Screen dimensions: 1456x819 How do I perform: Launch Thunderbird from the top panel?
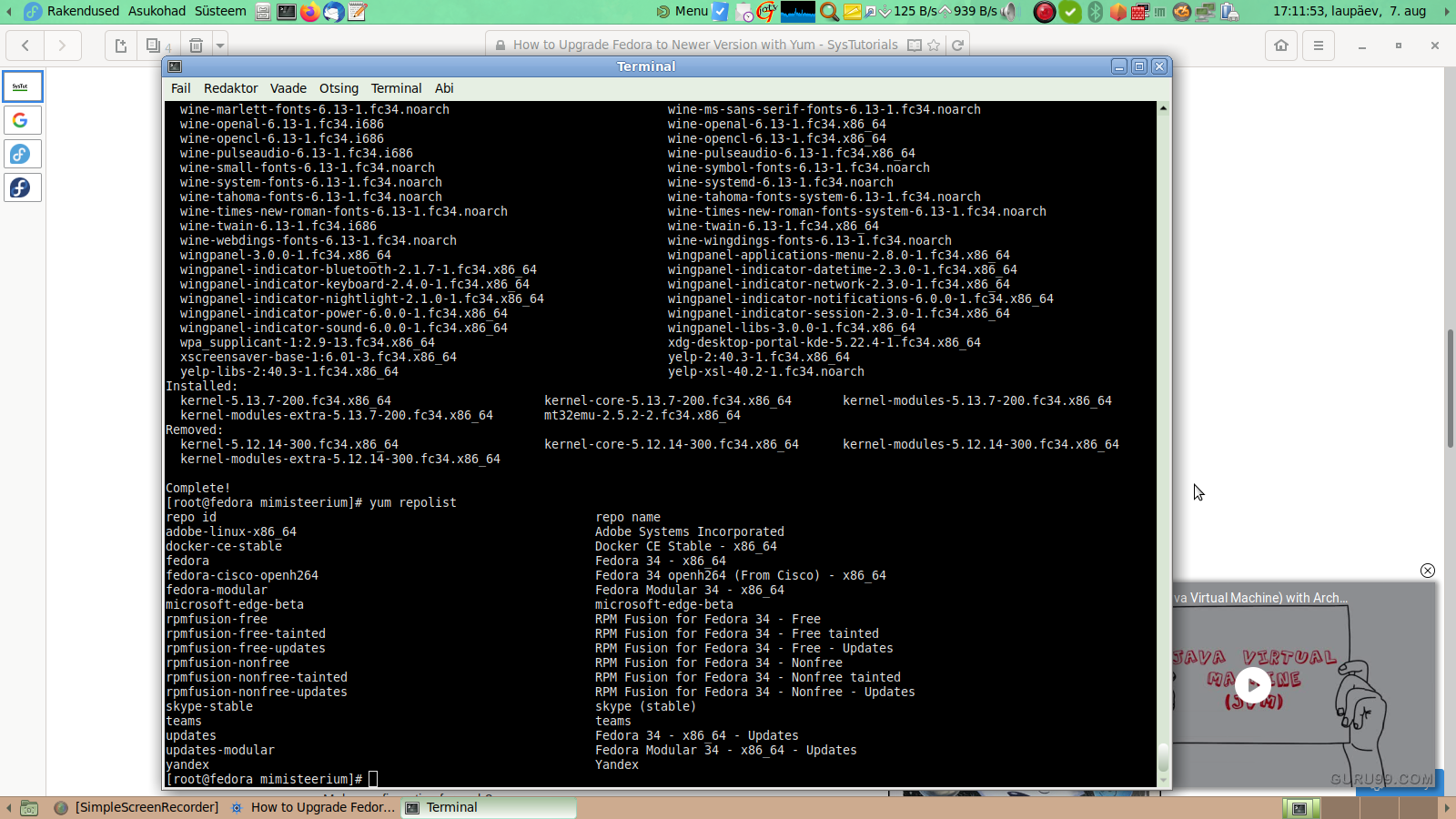[x=334, y=12]
